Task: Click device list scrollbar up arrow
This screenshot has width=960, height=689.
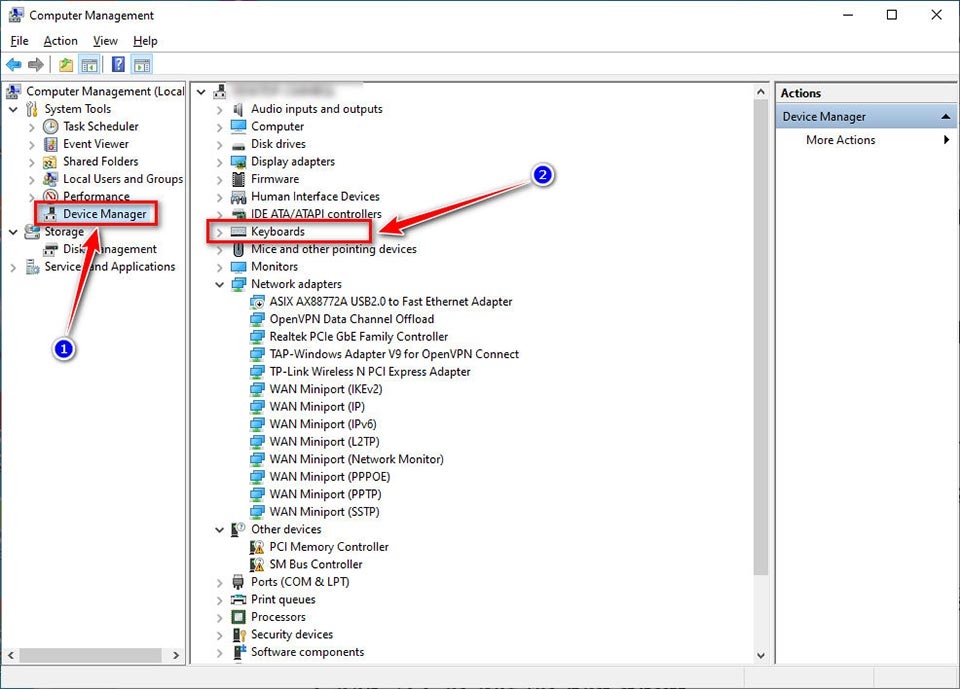Action: point(761,92)
